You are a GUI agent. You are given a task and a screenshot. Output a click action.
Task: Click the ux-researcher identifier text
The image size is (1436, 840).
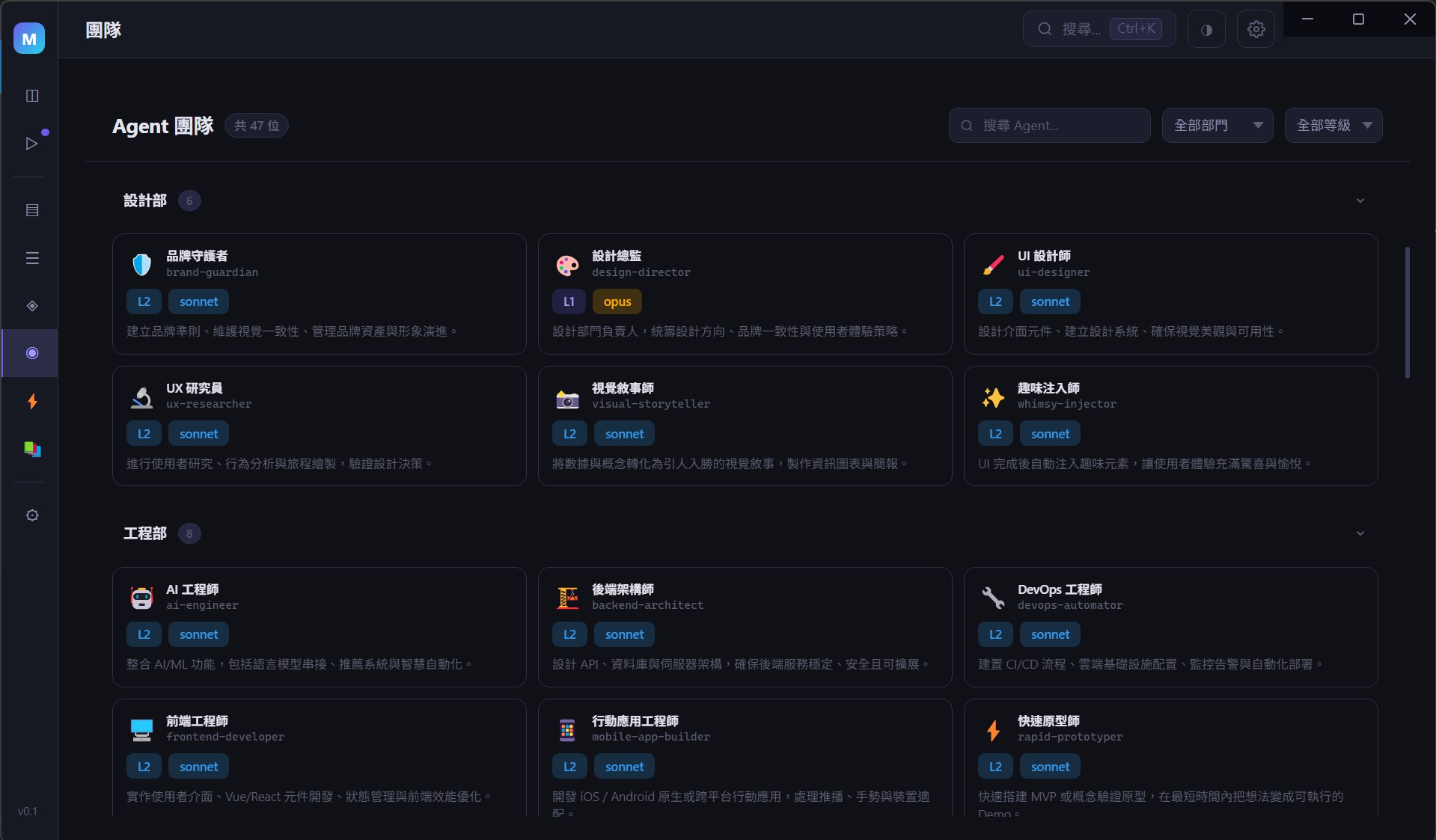[209, 404]
